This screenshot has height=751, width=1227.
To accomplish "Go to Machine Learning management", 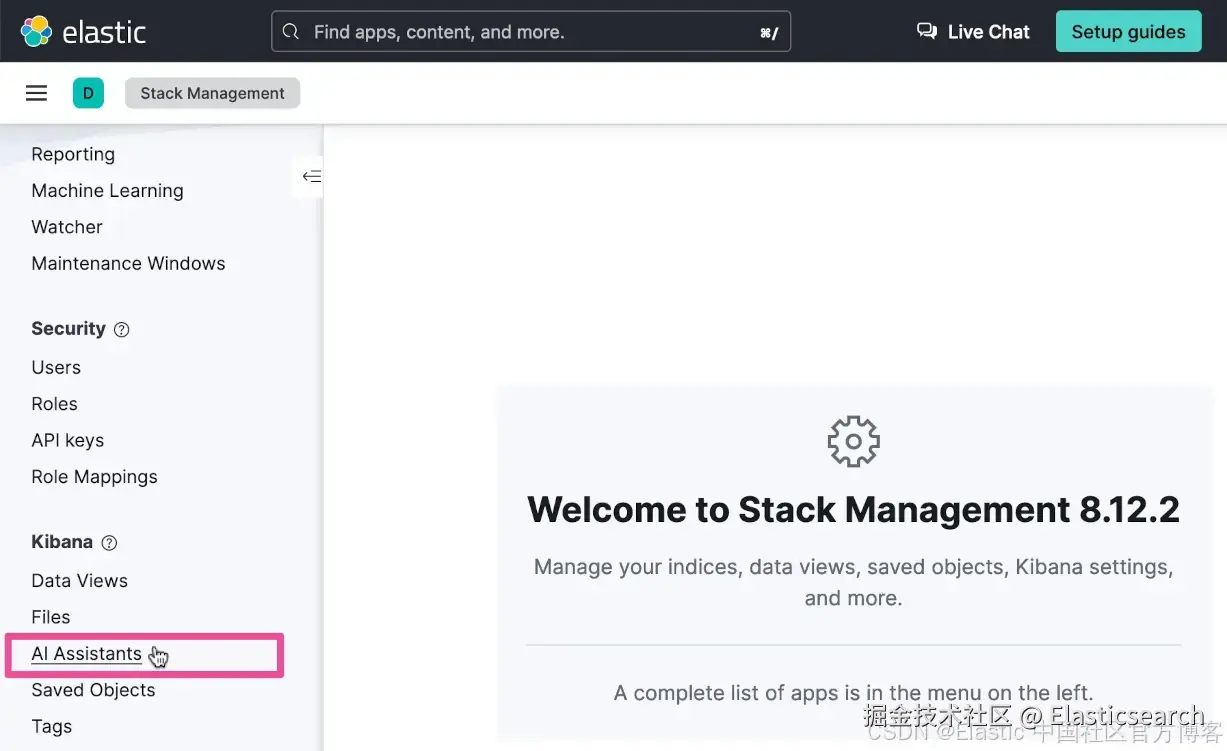I will point(107,190).
